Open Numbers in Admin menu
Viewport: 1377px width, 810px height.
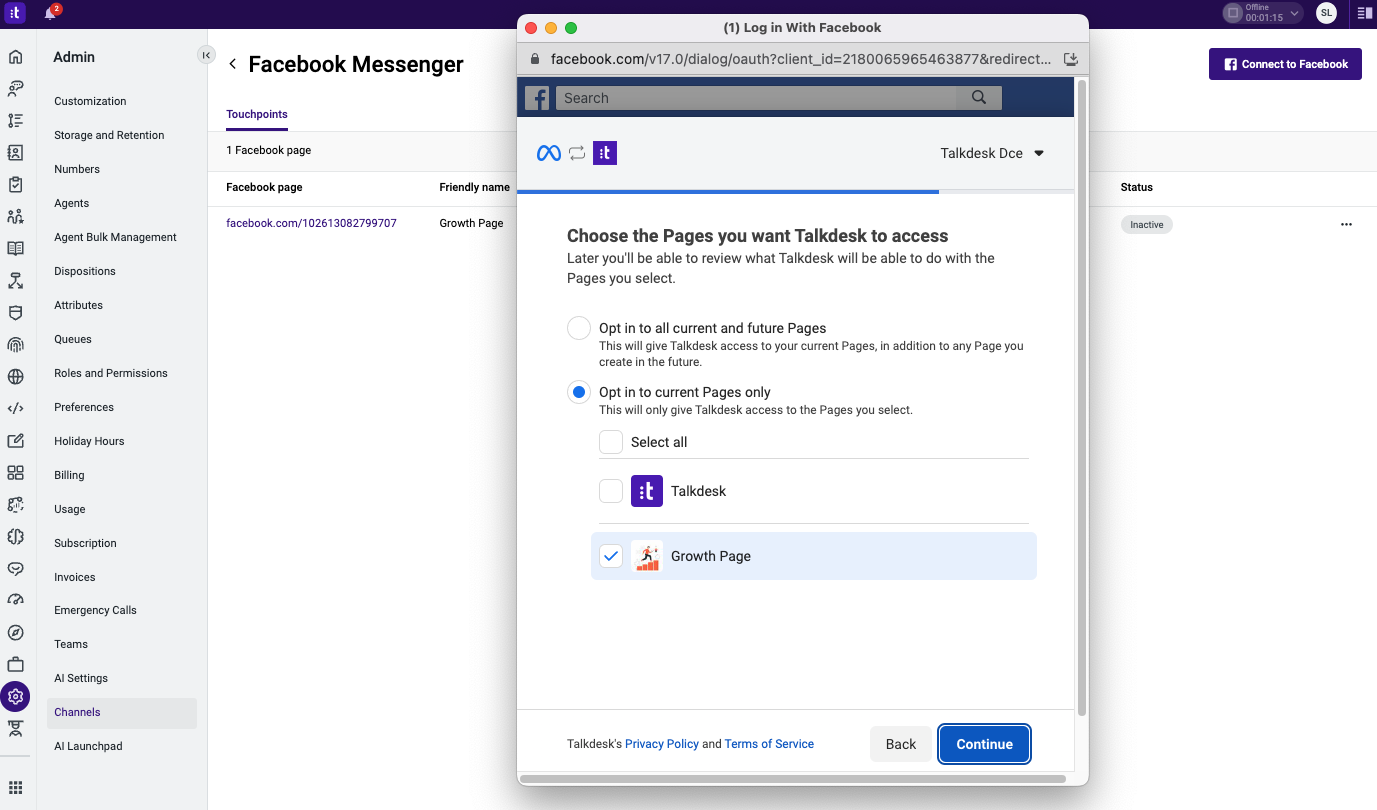77,169
